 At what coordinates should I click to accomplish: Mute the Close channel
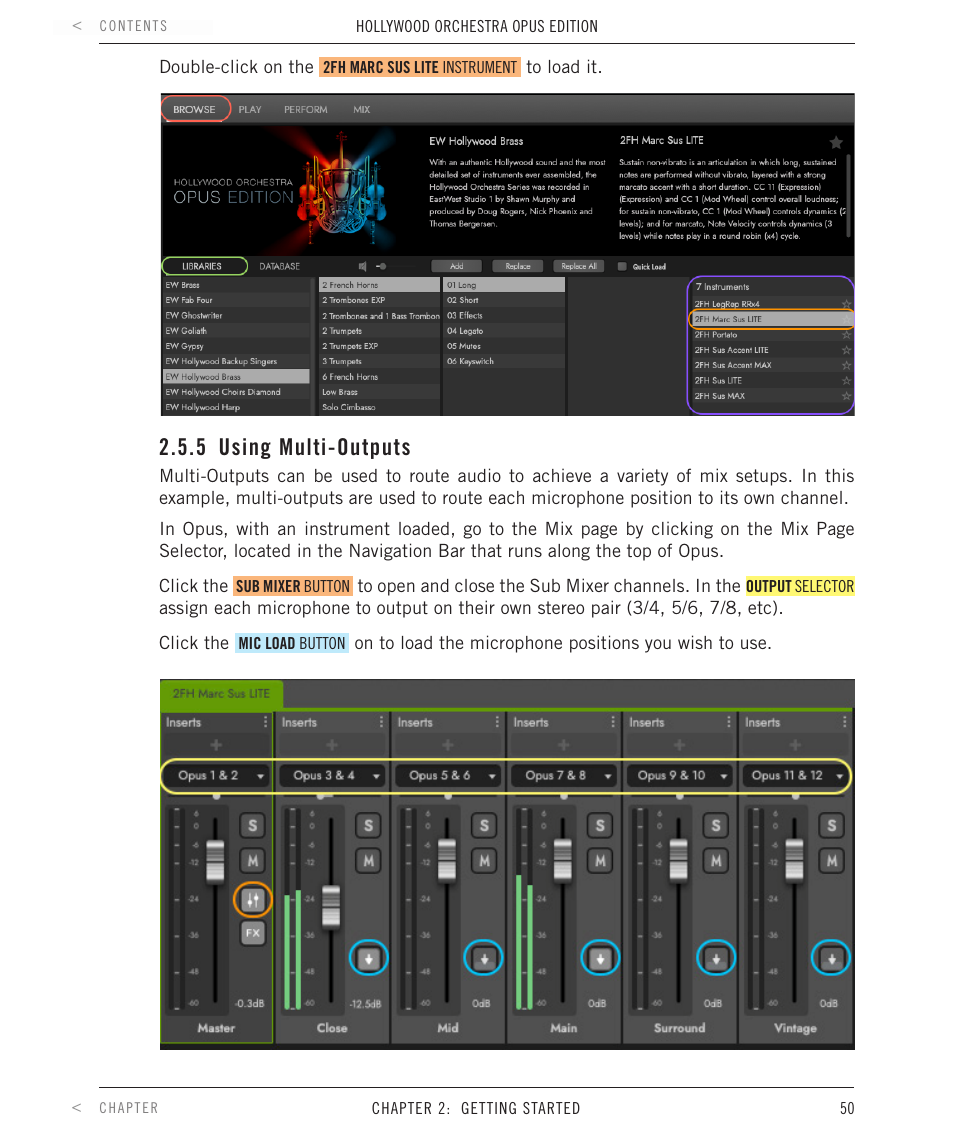(x=369, y=861)
